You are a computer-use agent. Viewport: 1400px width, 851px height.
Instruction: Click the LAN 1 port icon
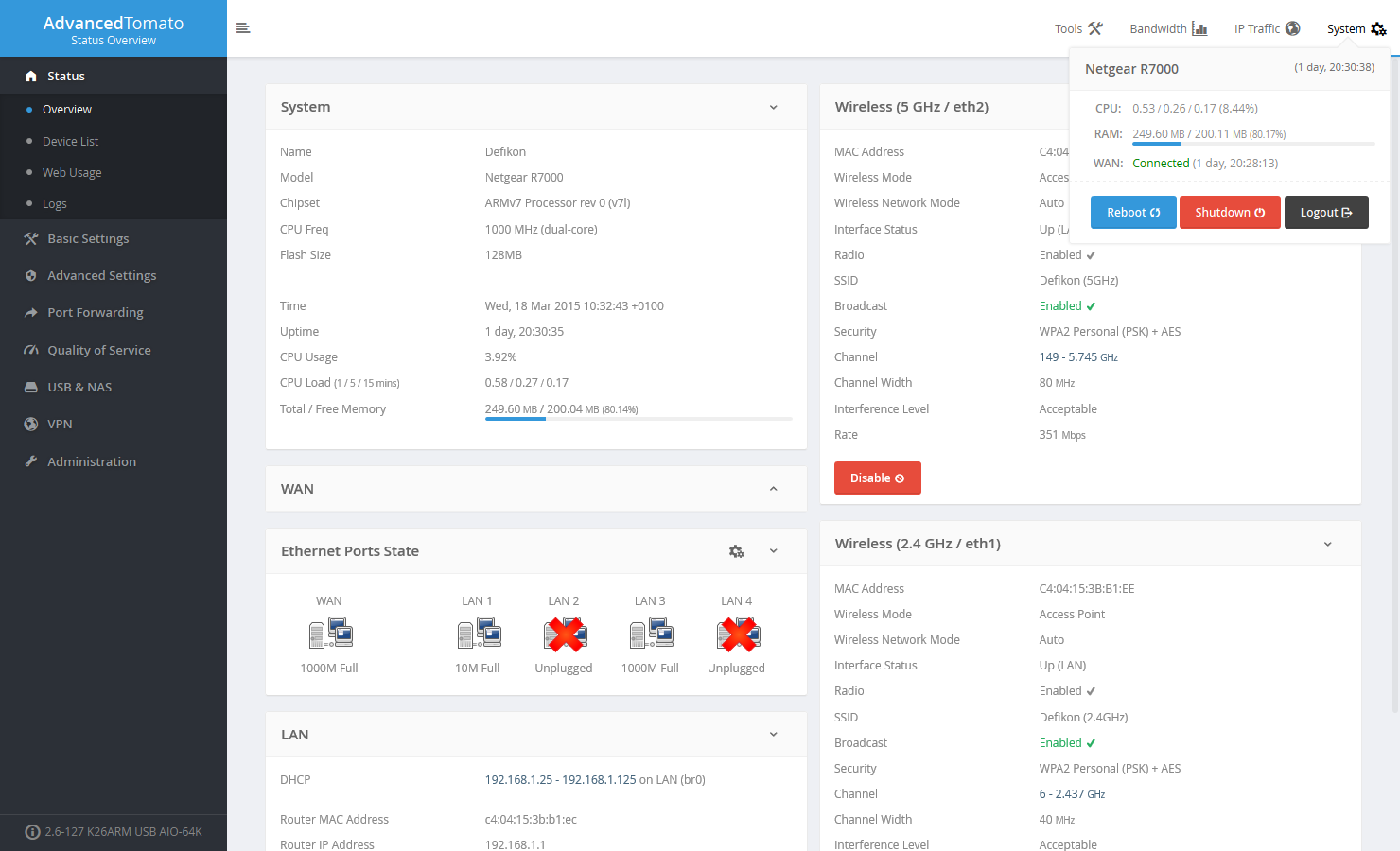[x=479, y=633]
